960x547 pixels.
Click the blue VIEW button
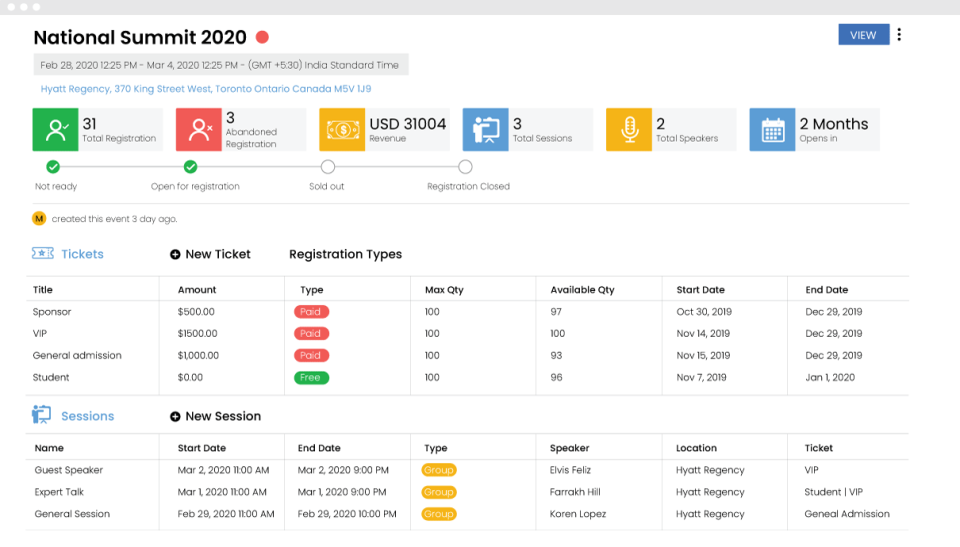pyautogui.click(x=863, y=35)
